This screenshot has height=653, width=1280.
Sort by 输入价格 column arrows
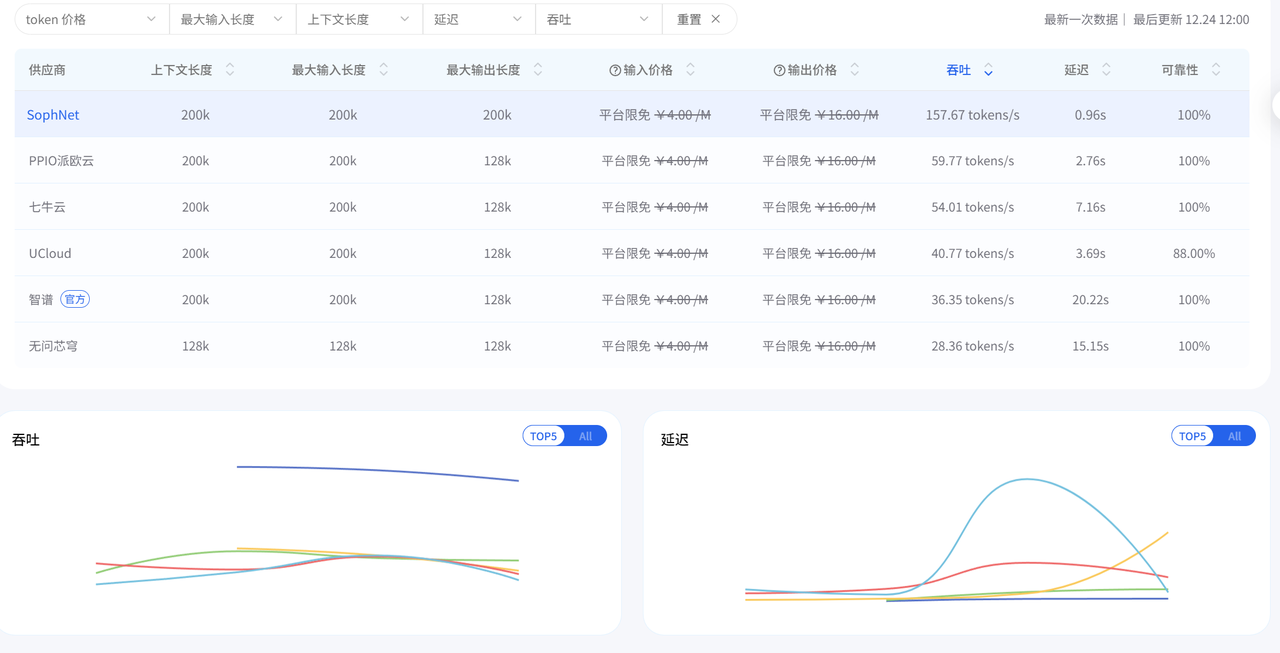pos(690,70)
